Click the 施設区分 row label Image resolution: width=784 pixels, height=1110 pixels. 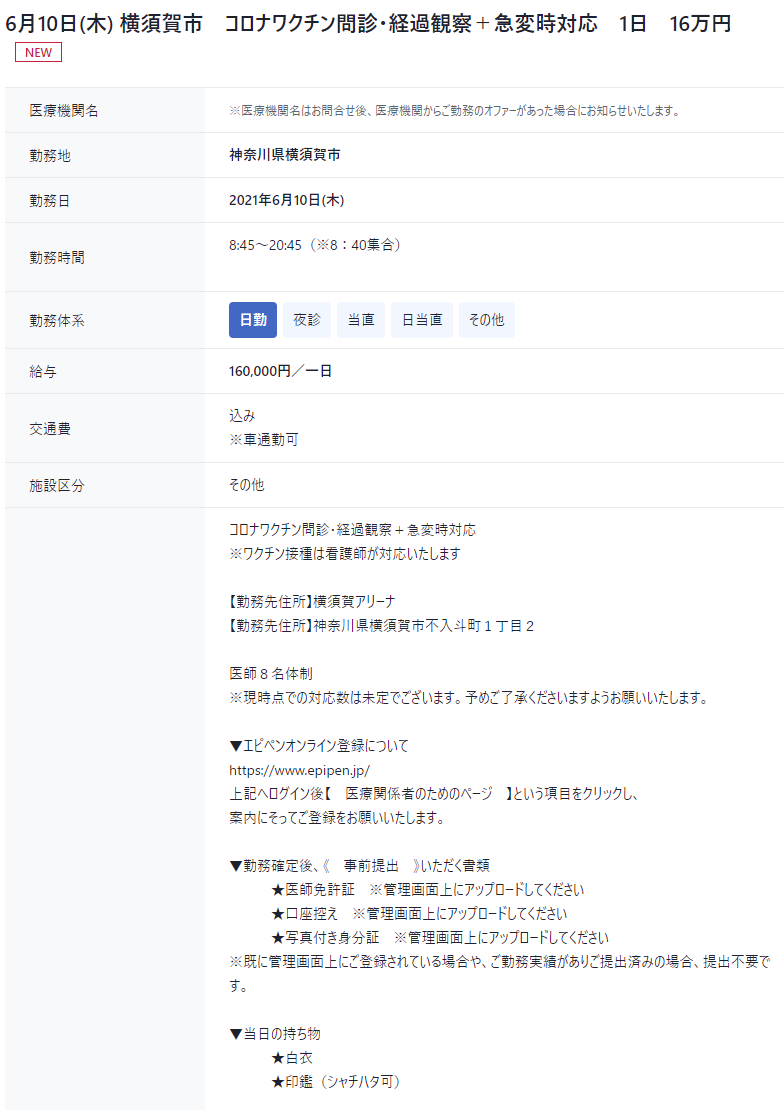pos(57,486)
